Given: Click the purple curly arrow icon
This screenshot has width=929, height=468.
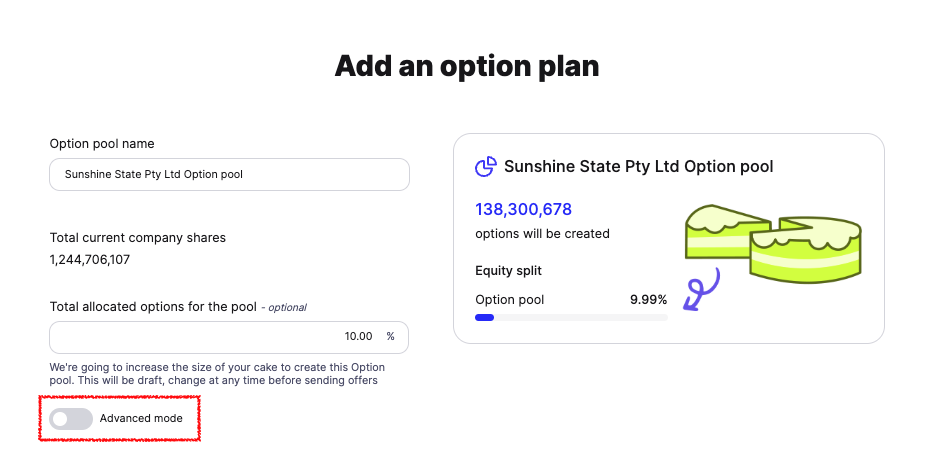Looking at the screenshot, I should click(x=701, y=289).
